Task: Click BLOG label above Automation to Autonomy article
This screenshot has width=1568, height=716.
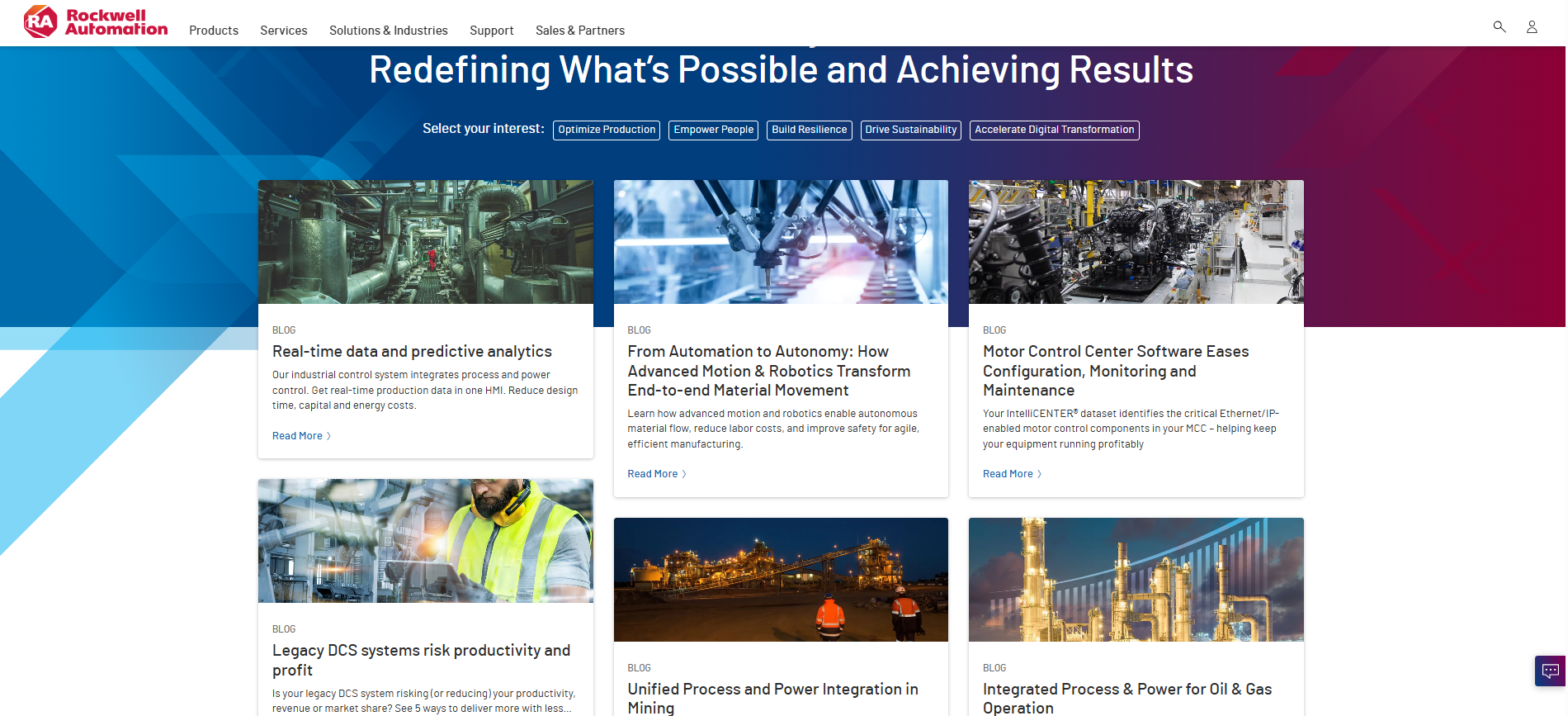Action: (639, 330)
